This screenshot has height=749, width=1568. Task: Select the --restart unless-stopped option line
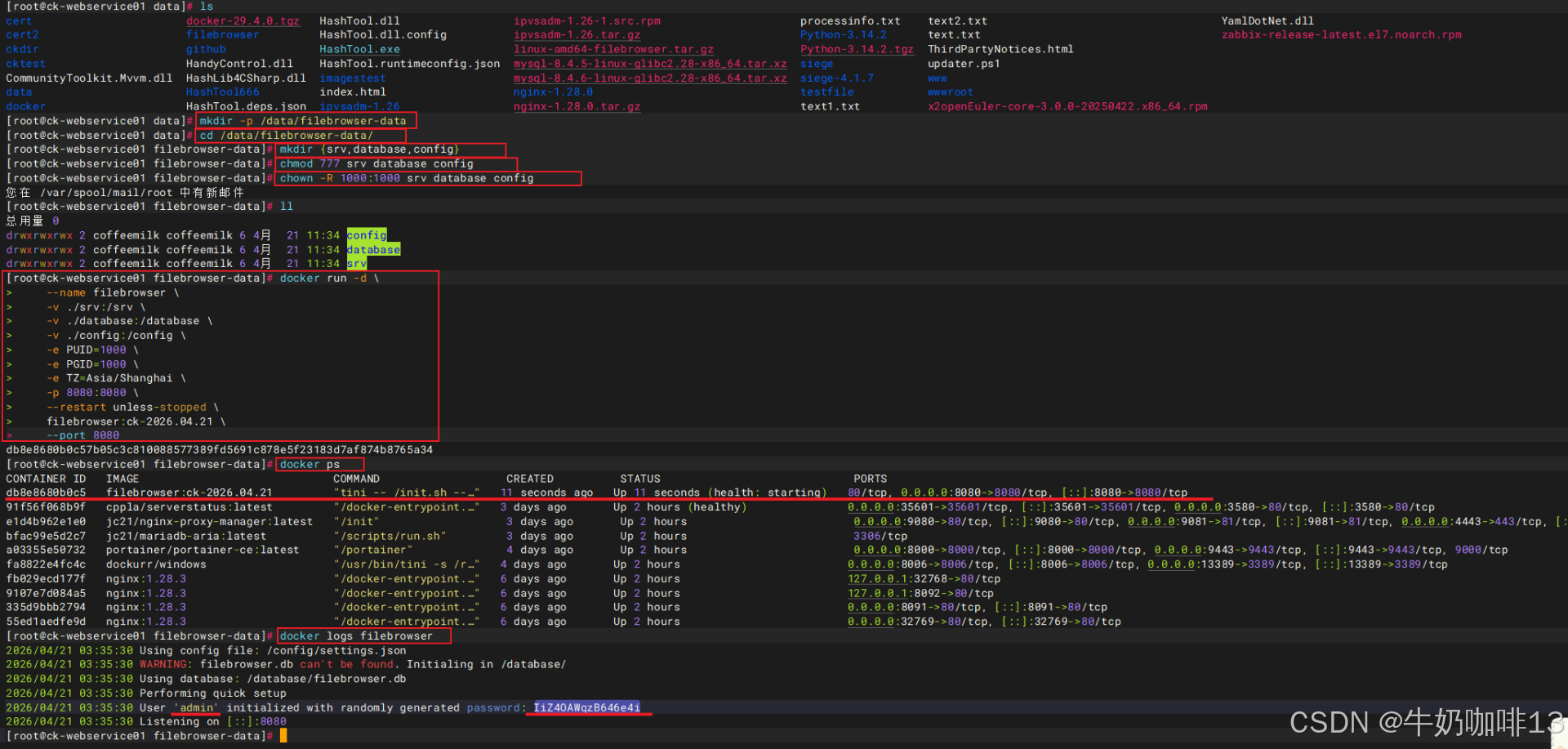(x=132, y=407)
